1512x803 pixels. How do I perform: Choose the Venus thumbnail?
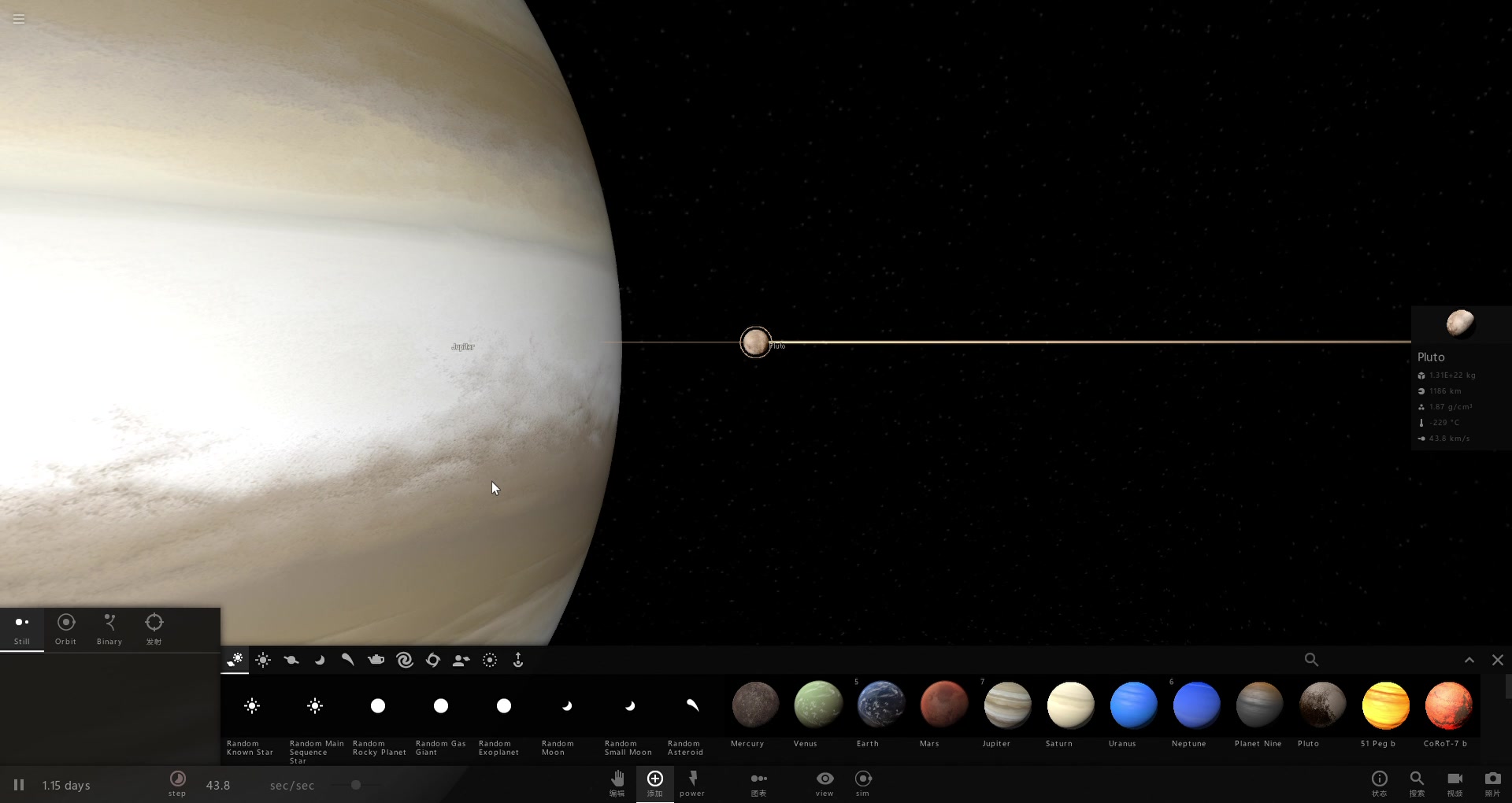pyautogui.click(x=818, y=705)
